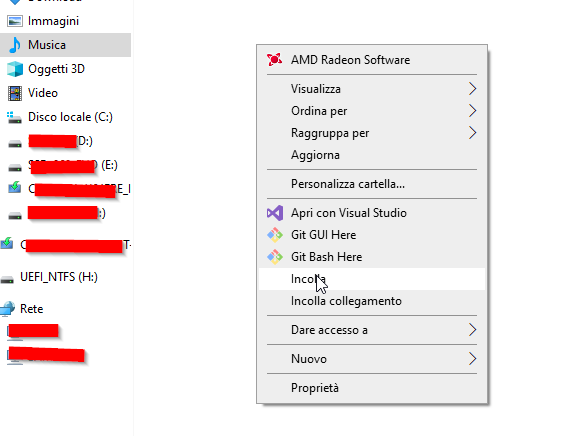Click the Oggetti 3D cube icon
576x436 pixels.
pyautogui.click(x=15, y=69)
